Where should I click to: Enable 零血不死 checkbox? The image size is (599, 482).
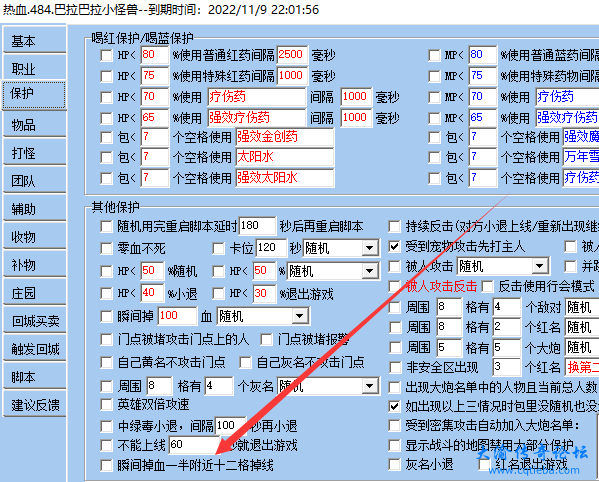tap(106, 249)
